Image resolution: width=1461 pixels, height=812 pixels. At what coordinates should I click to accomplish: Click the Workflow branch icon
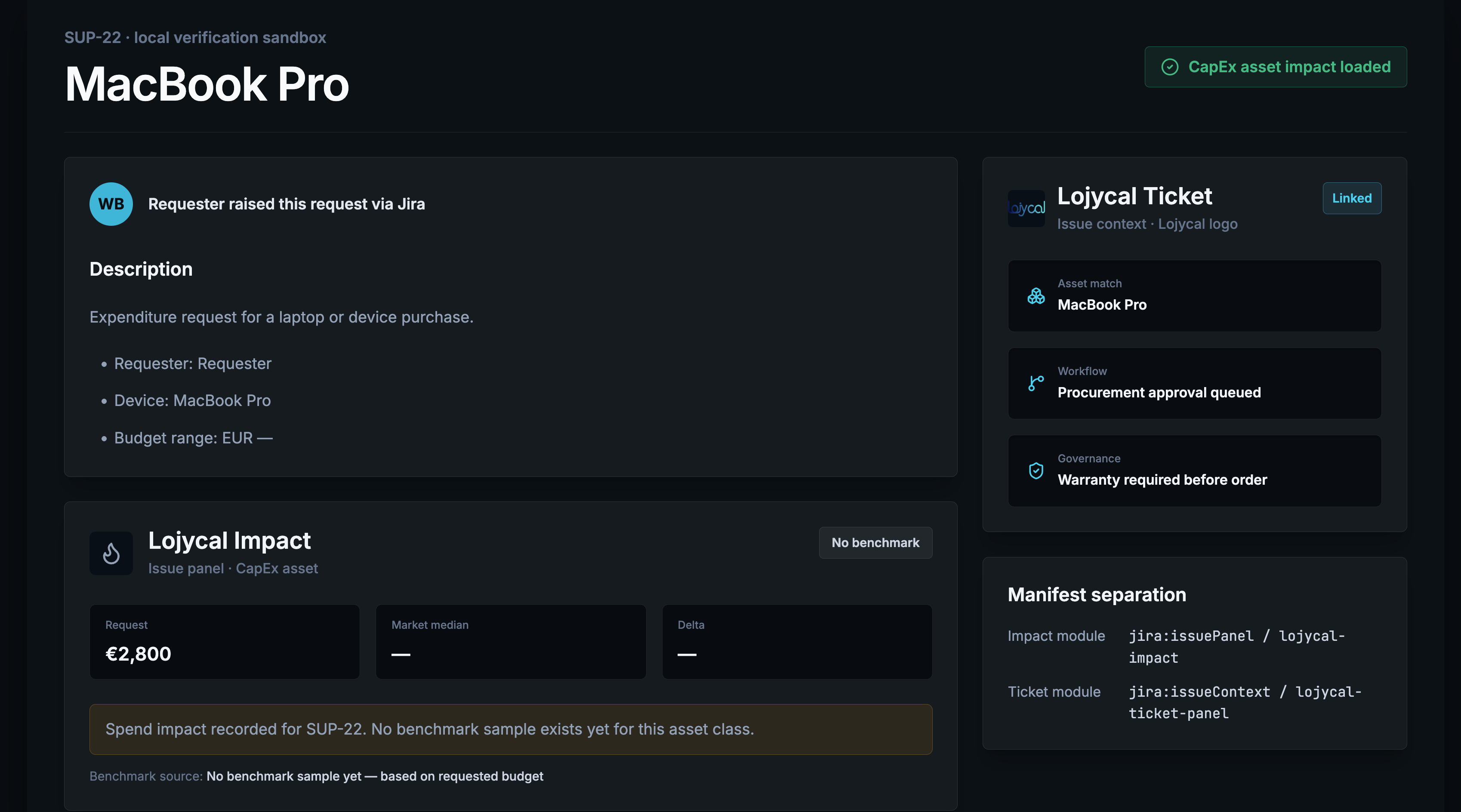coord(1036,383)
